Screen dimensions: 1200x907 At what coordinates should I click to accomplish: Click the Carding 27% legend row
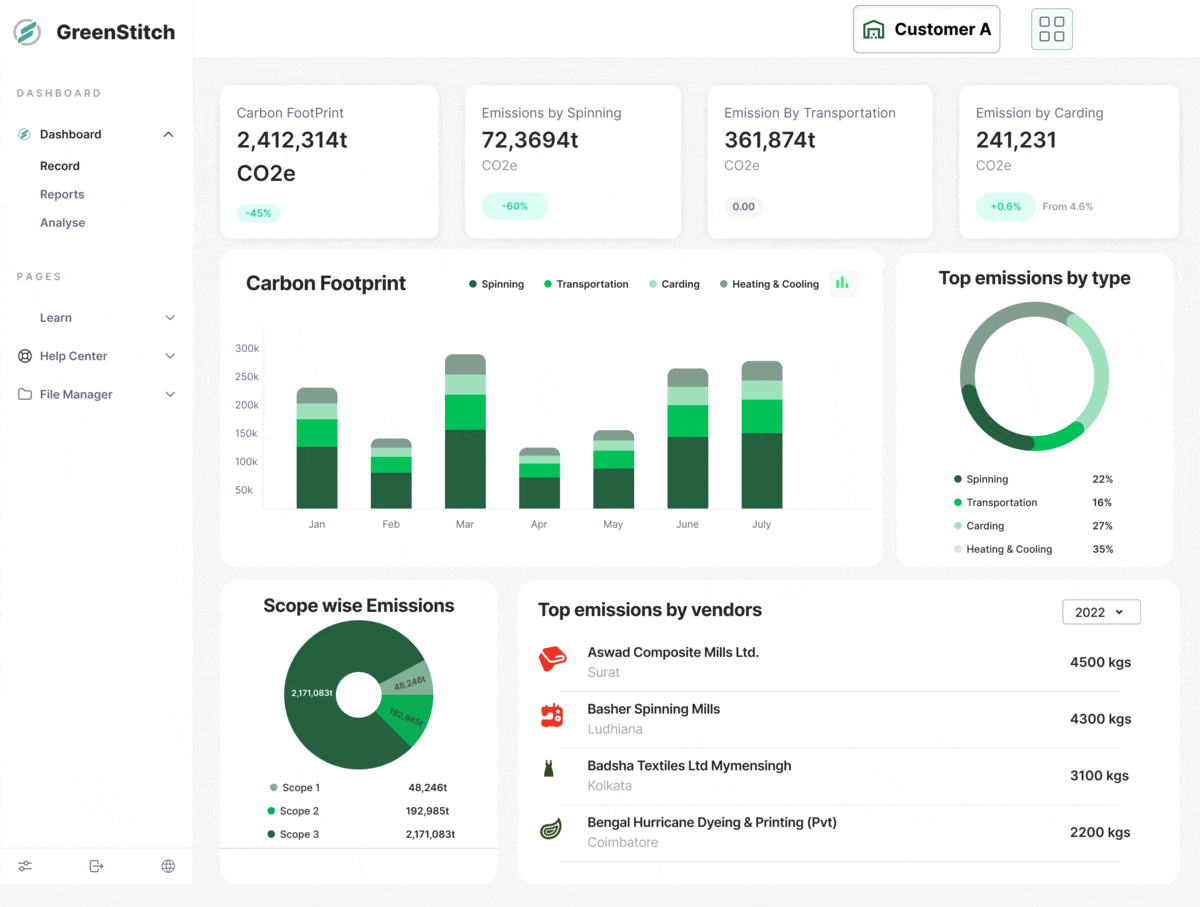click(x=1034, y=526)
